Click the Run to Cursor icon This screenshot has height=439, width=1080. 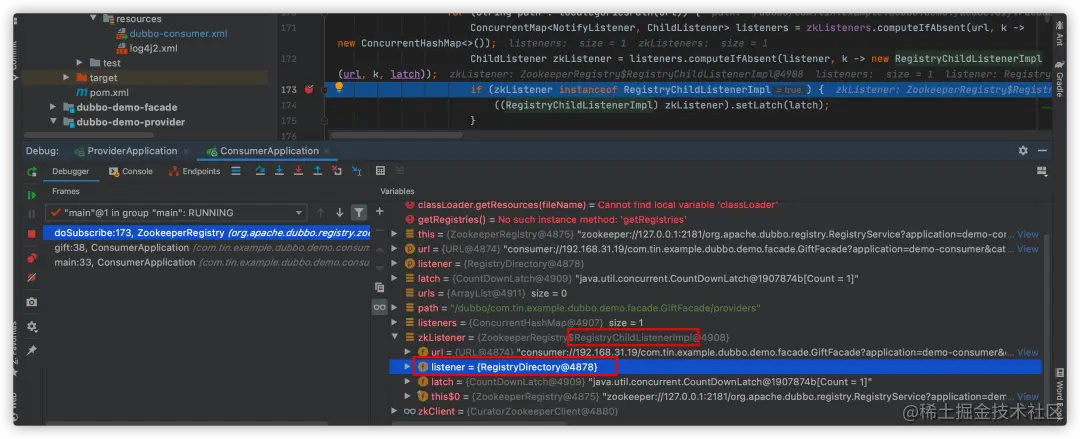(x=356, y=171)
